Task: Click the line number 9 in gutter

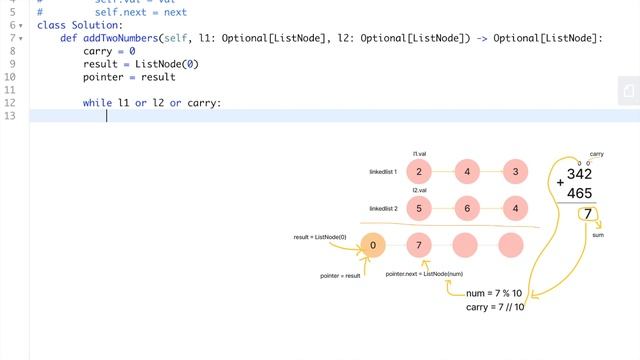Action: pos(12,64)
